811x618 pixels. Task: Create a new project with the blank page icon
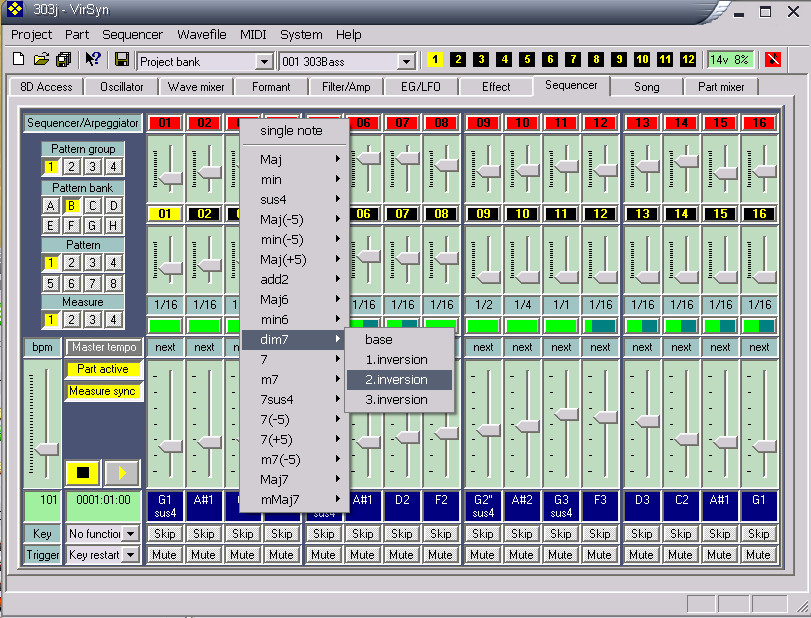coord(19,59)
